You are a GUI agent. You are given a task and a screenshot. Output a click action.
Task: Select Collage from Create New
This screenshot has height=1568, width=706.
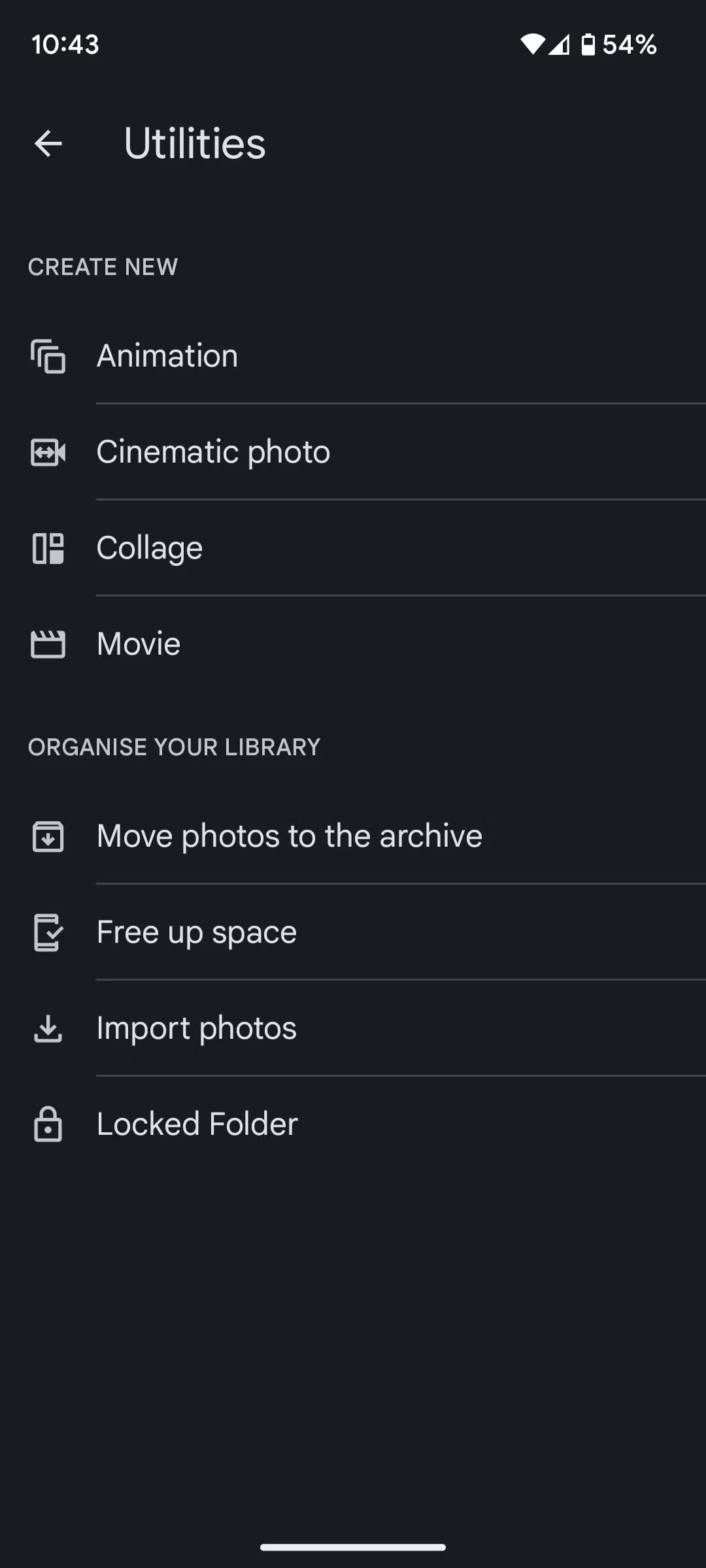150,548
